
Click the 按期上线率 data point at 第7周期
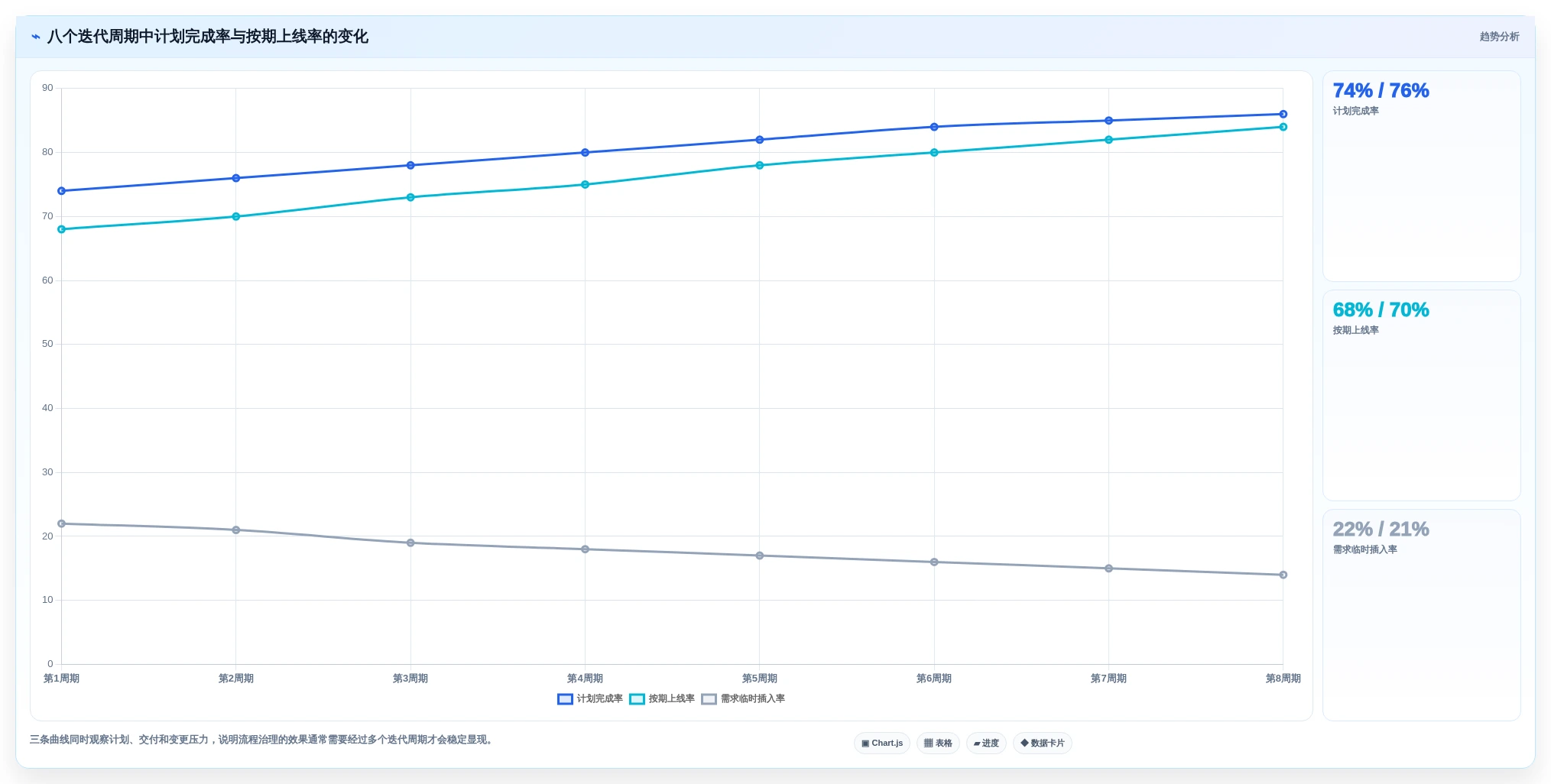pos(1108,140)
